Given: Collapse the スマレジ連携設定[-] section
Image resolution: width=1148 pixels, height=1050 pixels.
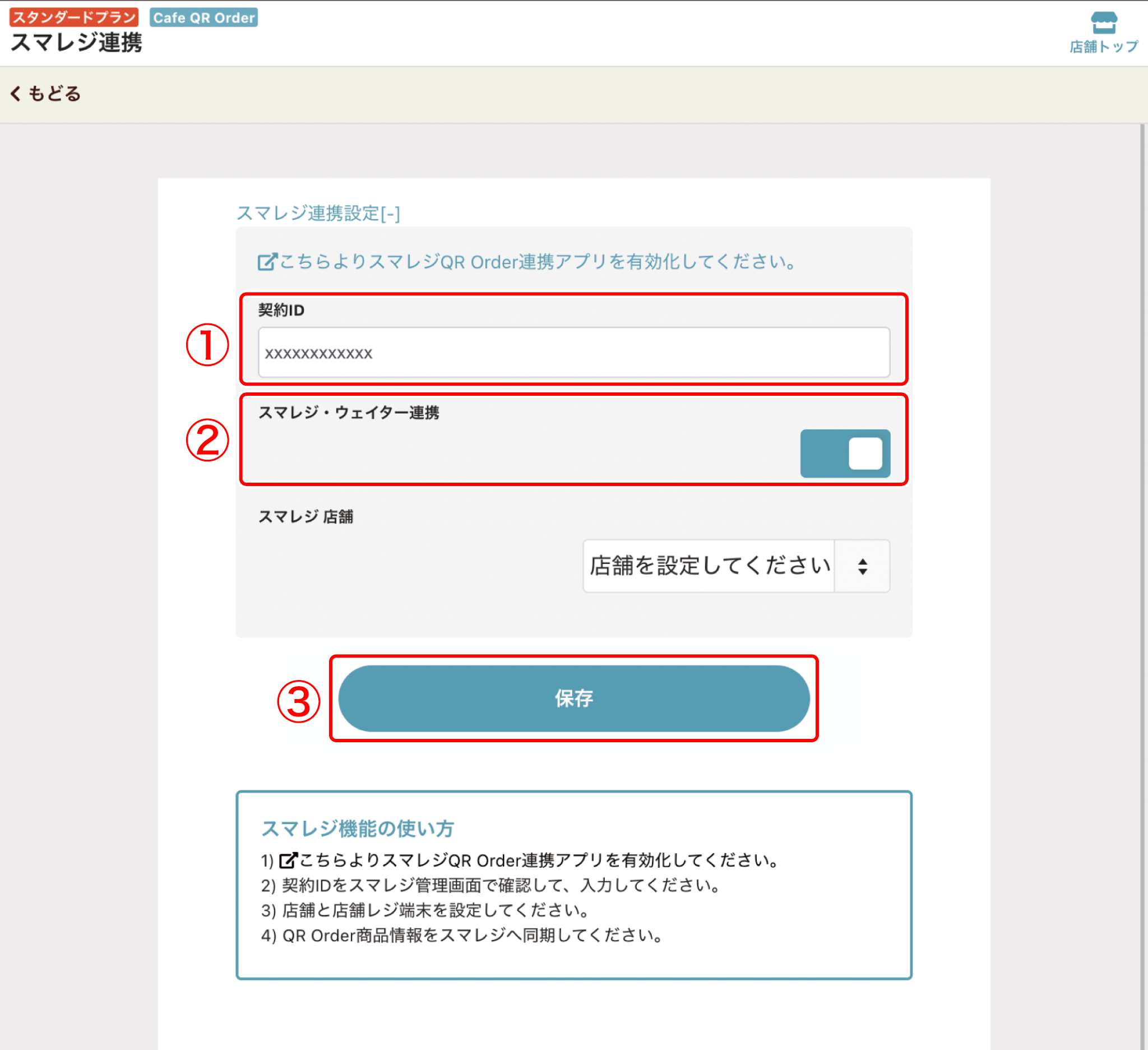Looking at the screenshot, I should [x=318, y=213].
